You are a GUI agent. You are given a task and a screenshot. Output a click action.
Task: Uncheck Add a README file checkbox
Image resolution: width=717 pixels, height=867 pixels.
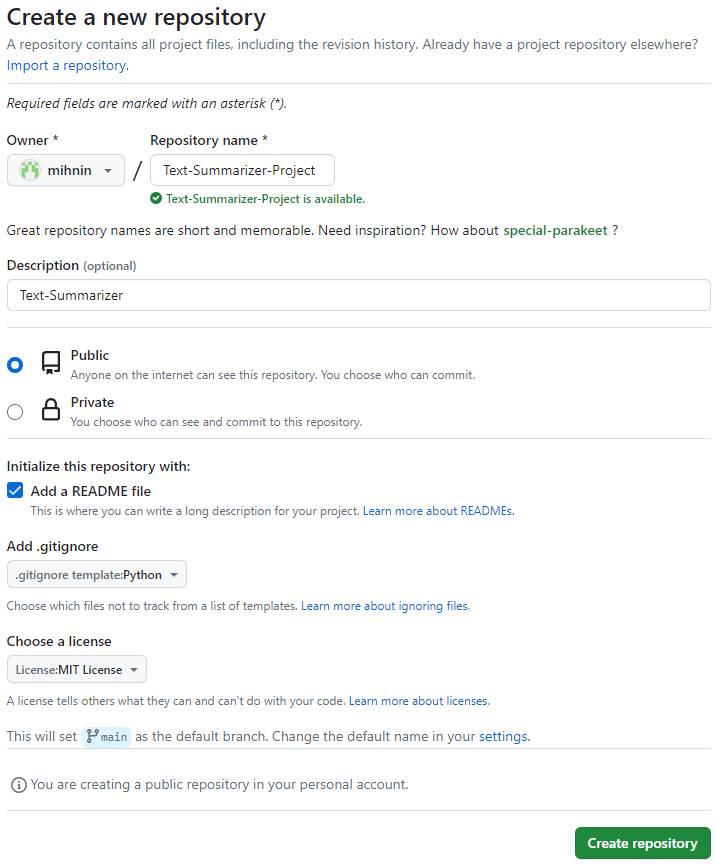coord(15,491)
